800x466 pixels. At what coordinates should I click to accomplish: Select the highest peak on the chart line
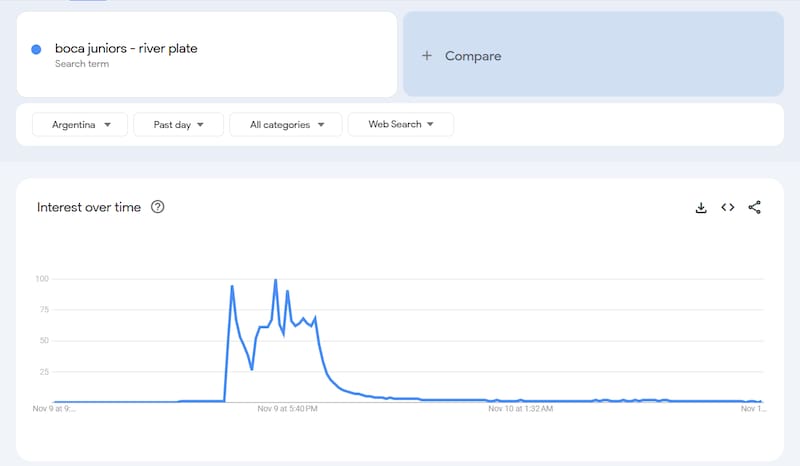pyautogui.click(x=275, y=280)
